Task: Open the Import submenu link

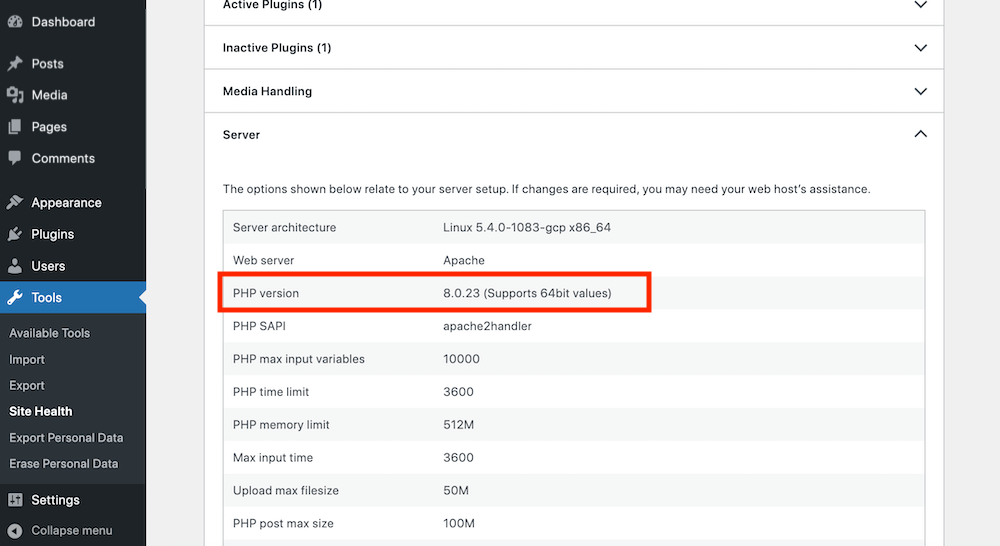Action: click(27, 359)
